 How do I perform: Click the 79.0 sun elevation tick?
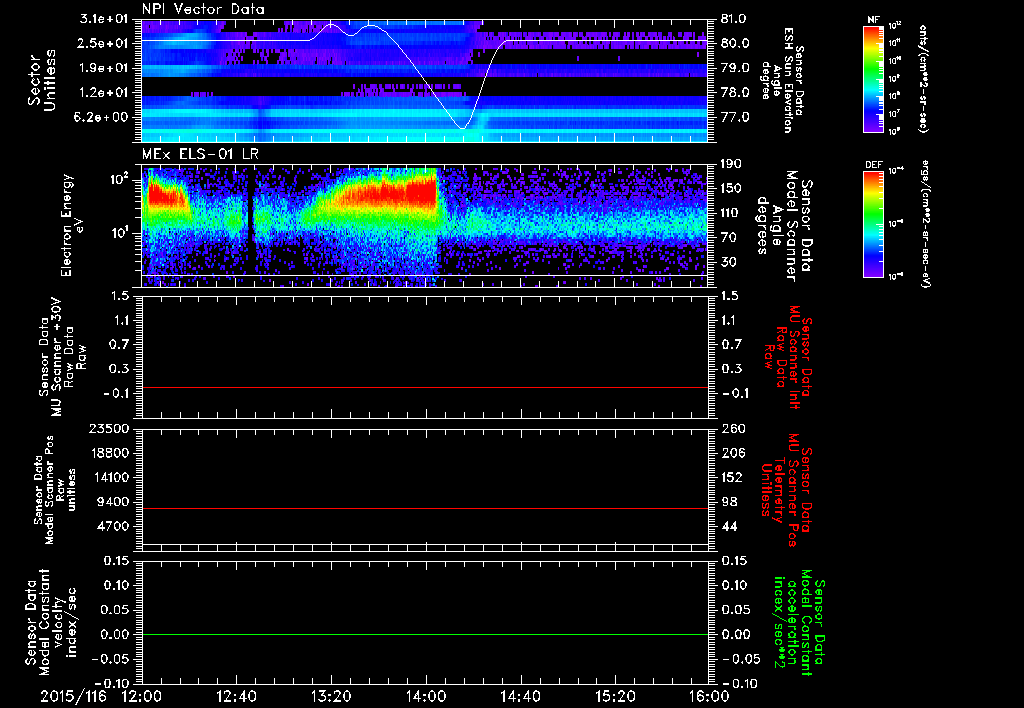[x=735, y=68]
